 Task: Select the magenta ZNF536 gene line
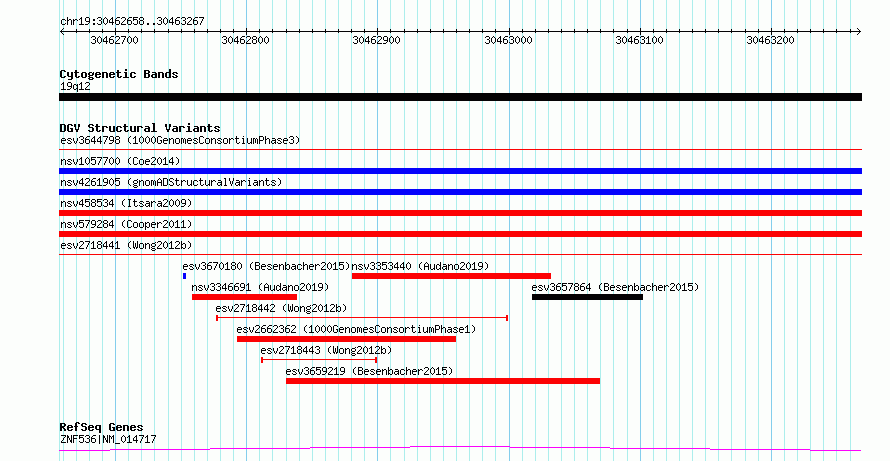[460, 449]
